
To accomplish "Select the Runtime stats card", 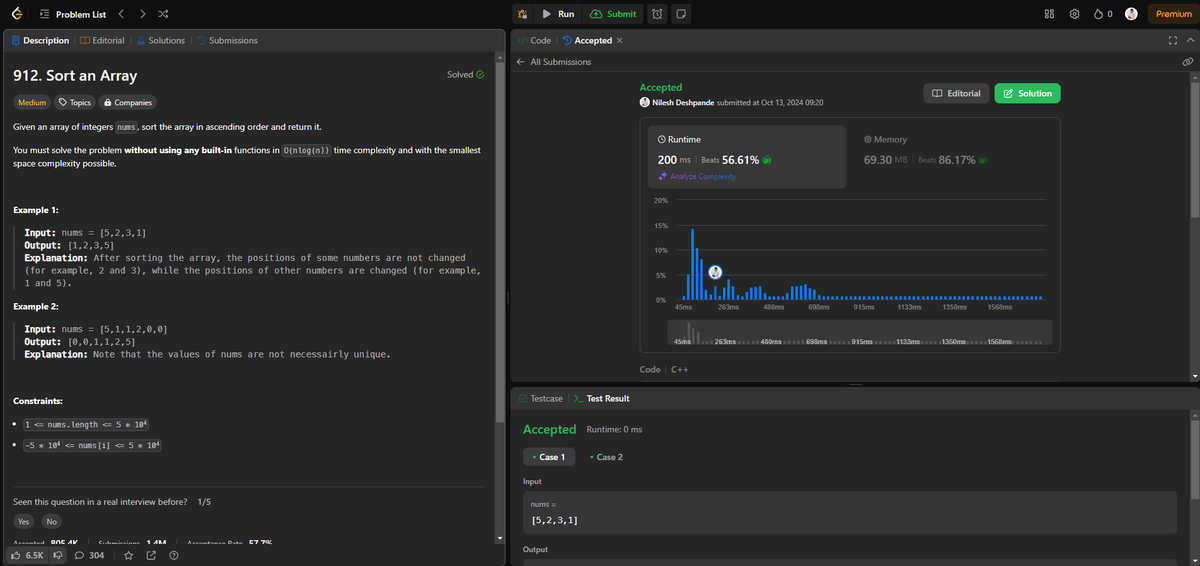I will 746,157.
